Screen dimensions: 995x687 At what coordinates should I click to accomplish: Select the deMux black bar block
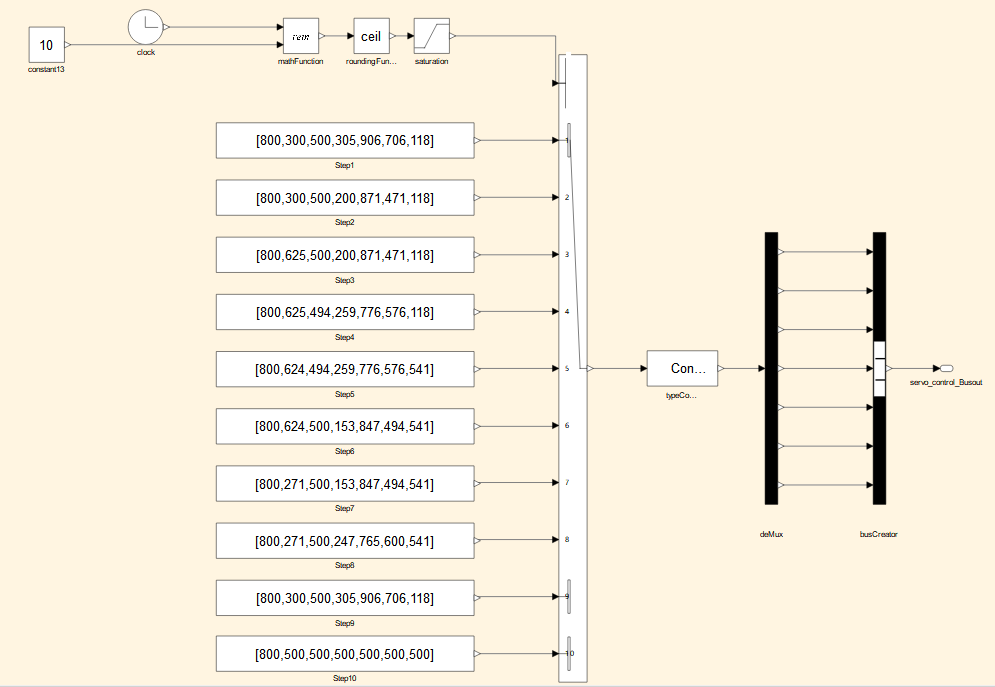pos(770,368)
